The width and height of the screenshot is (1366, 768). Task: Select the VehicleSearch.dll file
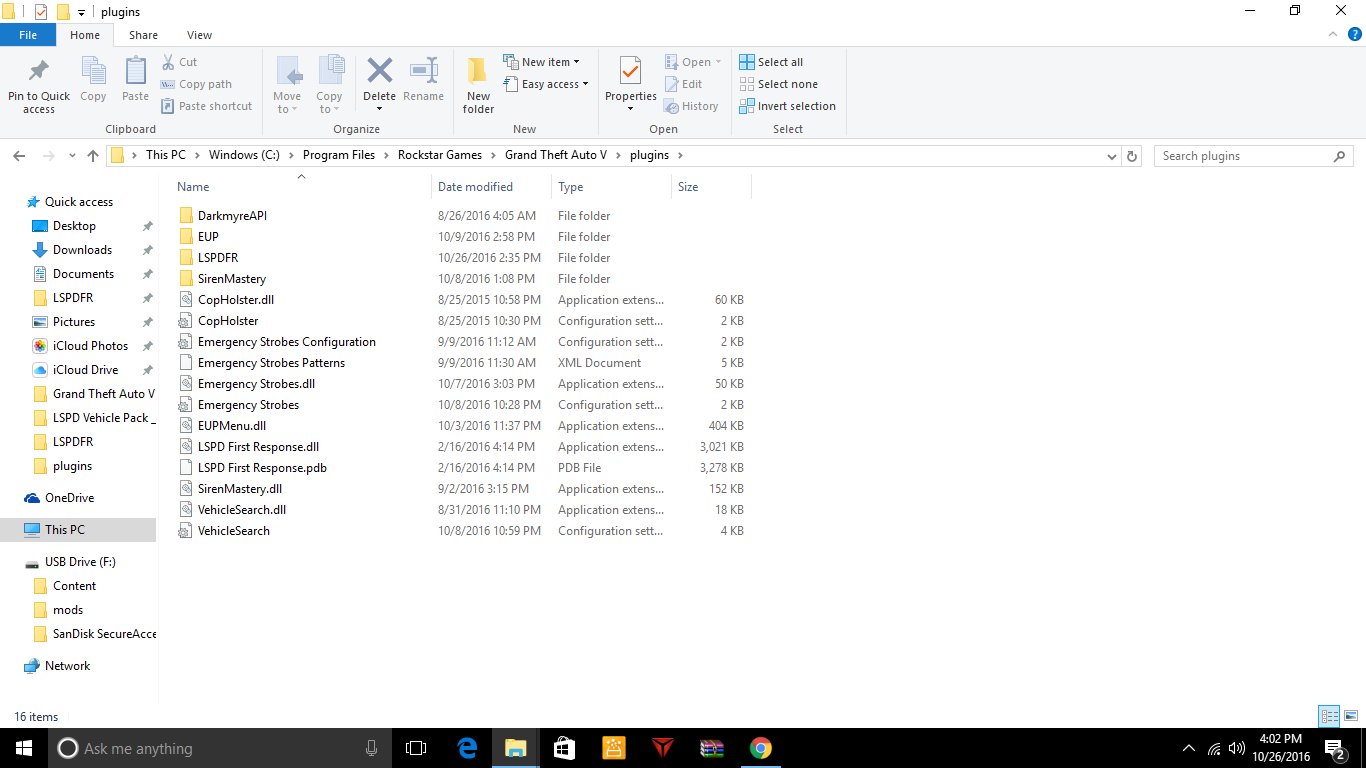click(242, 510)
